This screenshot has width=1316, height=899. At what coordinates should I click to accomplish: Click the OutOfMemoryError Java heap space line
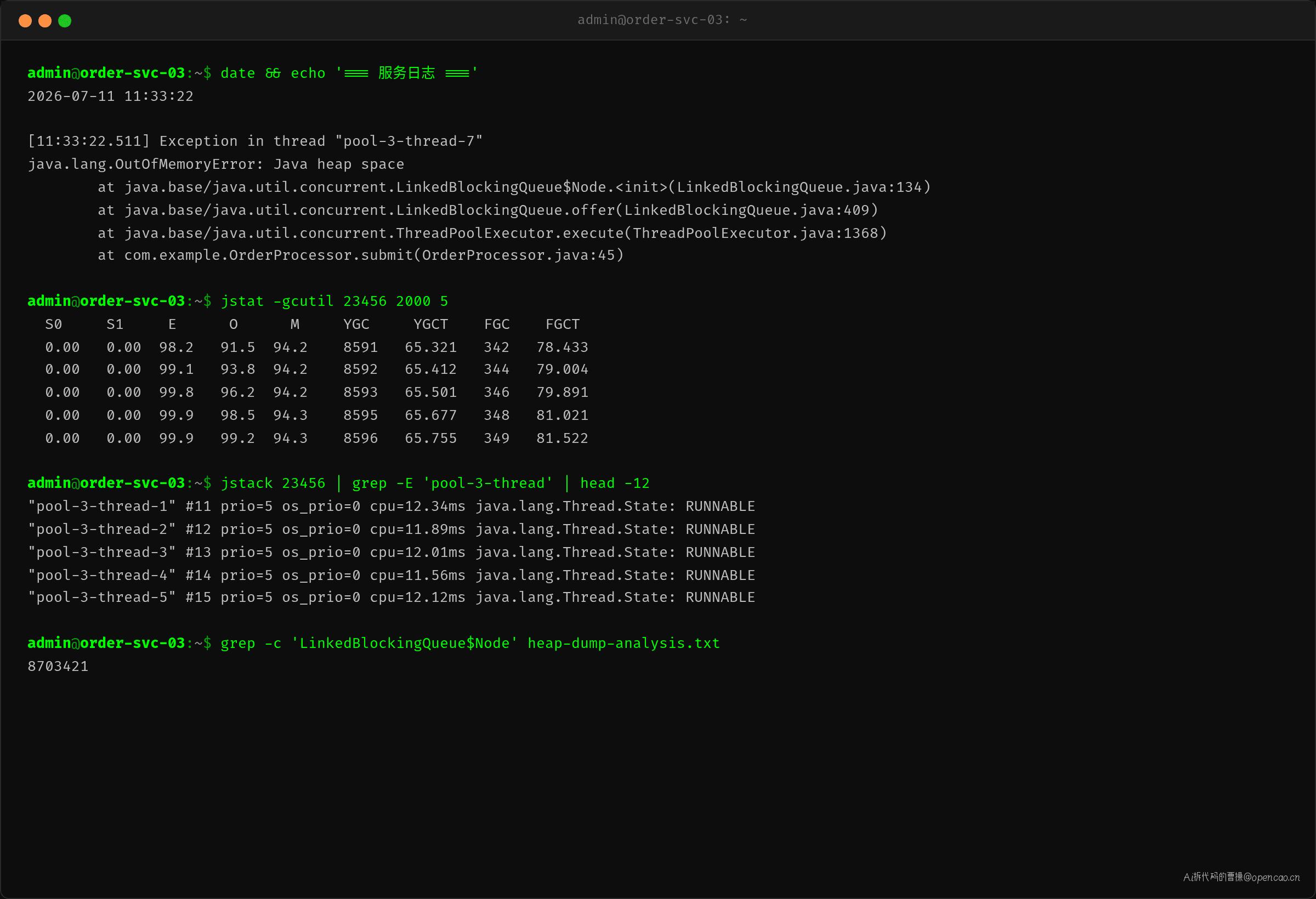(x=215, y=164)
